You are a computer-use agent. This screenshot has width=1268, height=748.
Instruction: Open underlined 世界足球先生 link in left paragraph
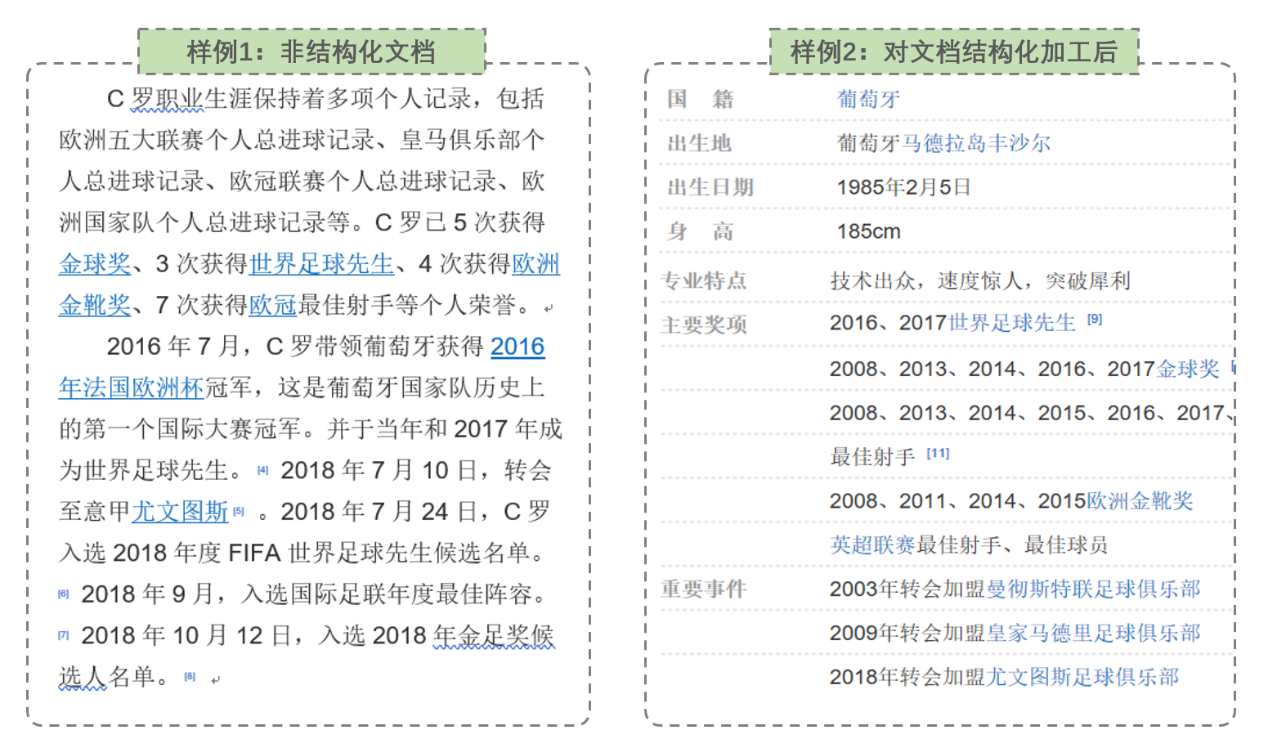pyautogui.click(x=321, y=264)
